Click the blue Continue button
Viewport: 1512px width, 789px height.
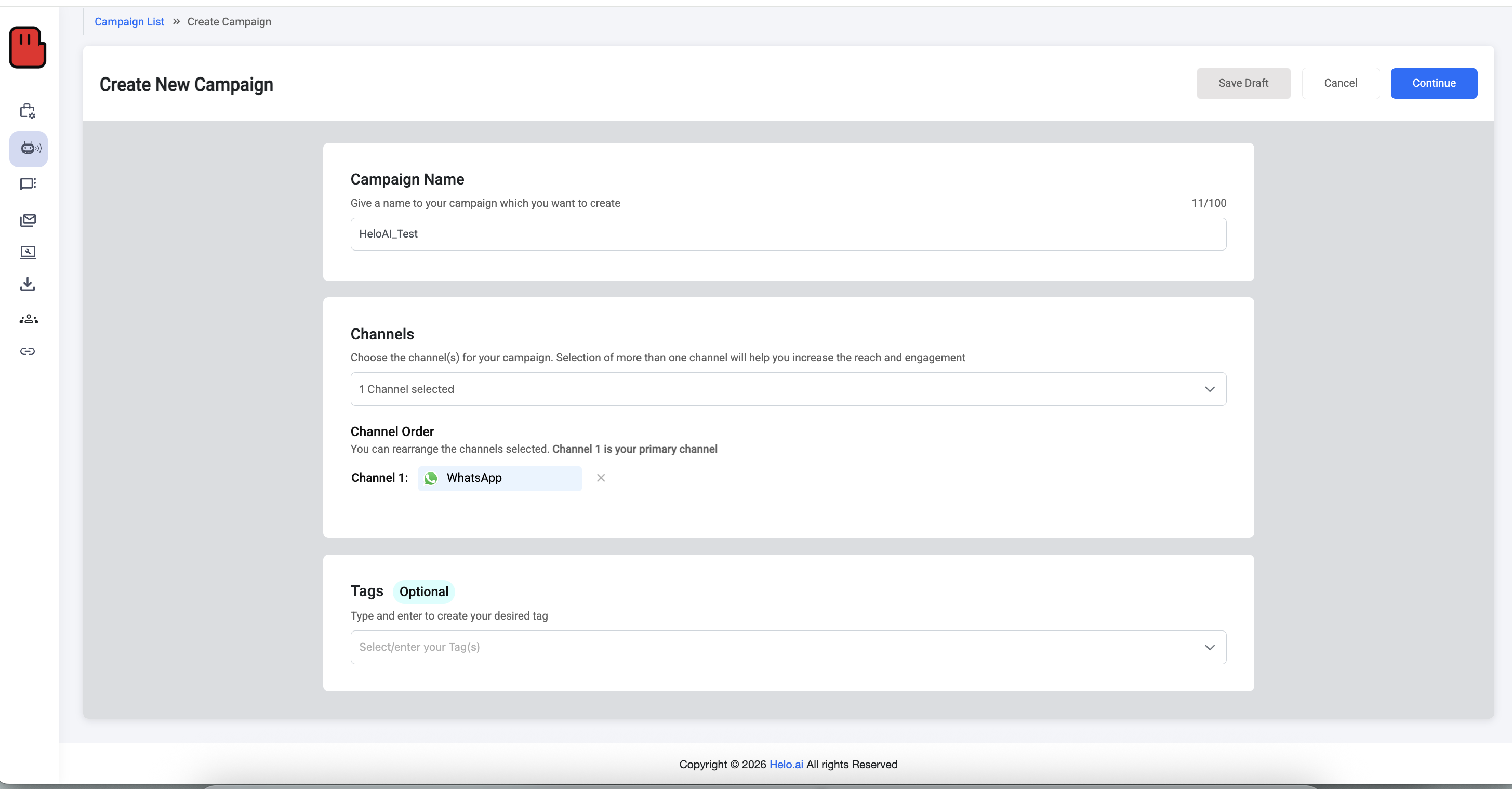[x=1434, y=83]
